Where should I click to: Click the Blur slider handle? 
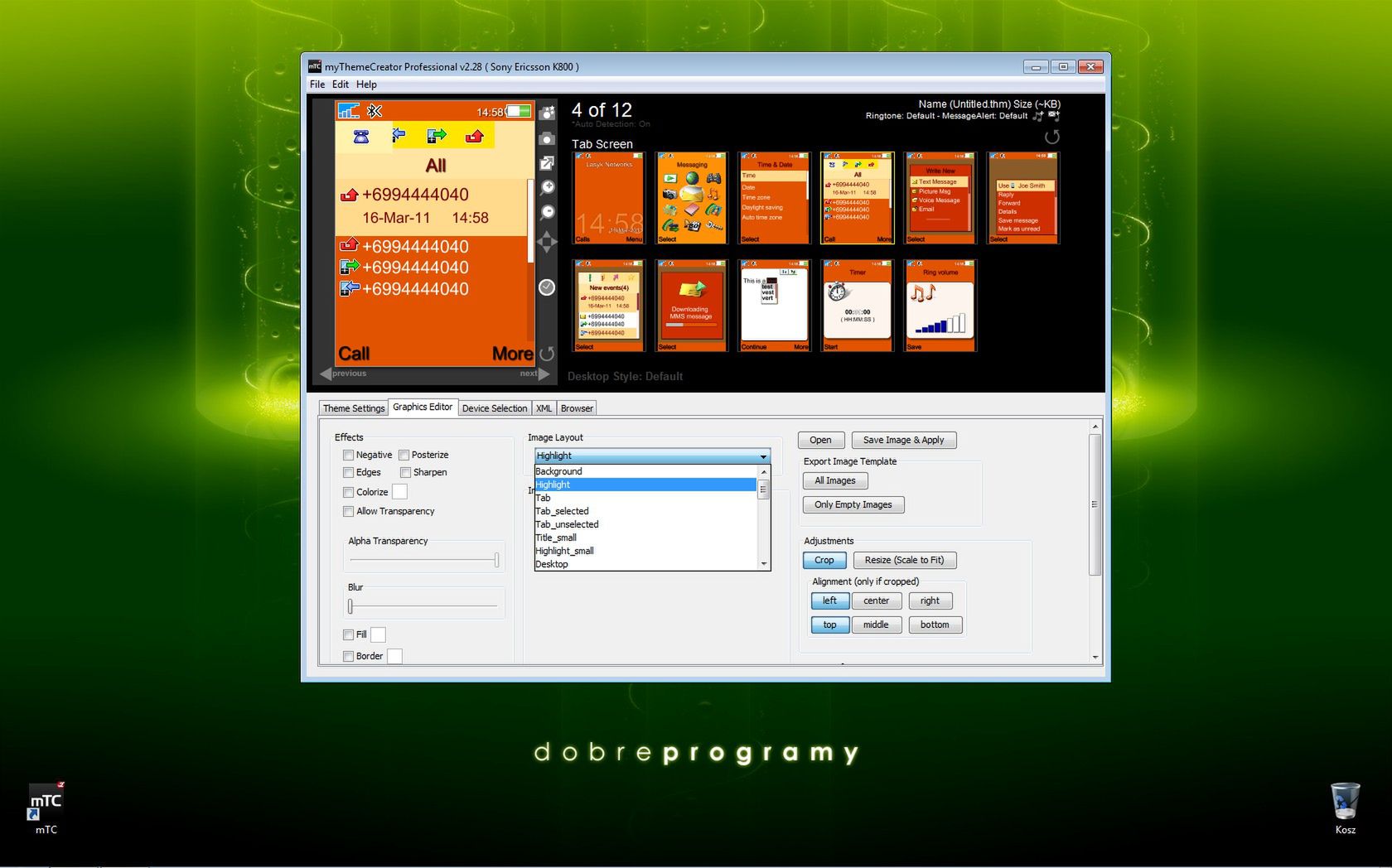click(350, 606)
